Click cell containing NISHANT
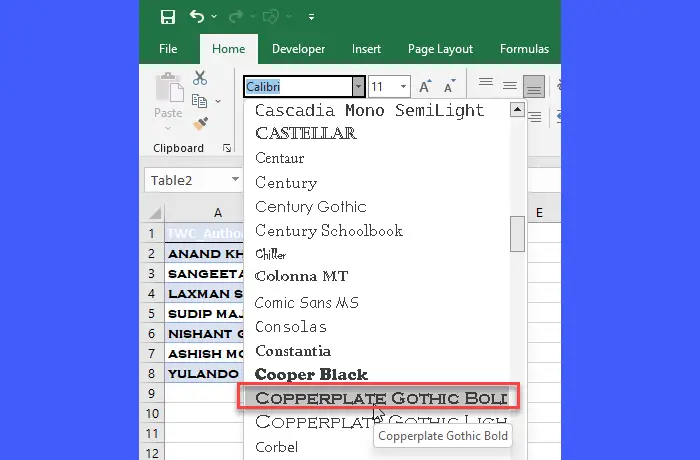Image resolution: width=700 pixels, height=460 pixels. pyautogui.click(x=204, y=334)
